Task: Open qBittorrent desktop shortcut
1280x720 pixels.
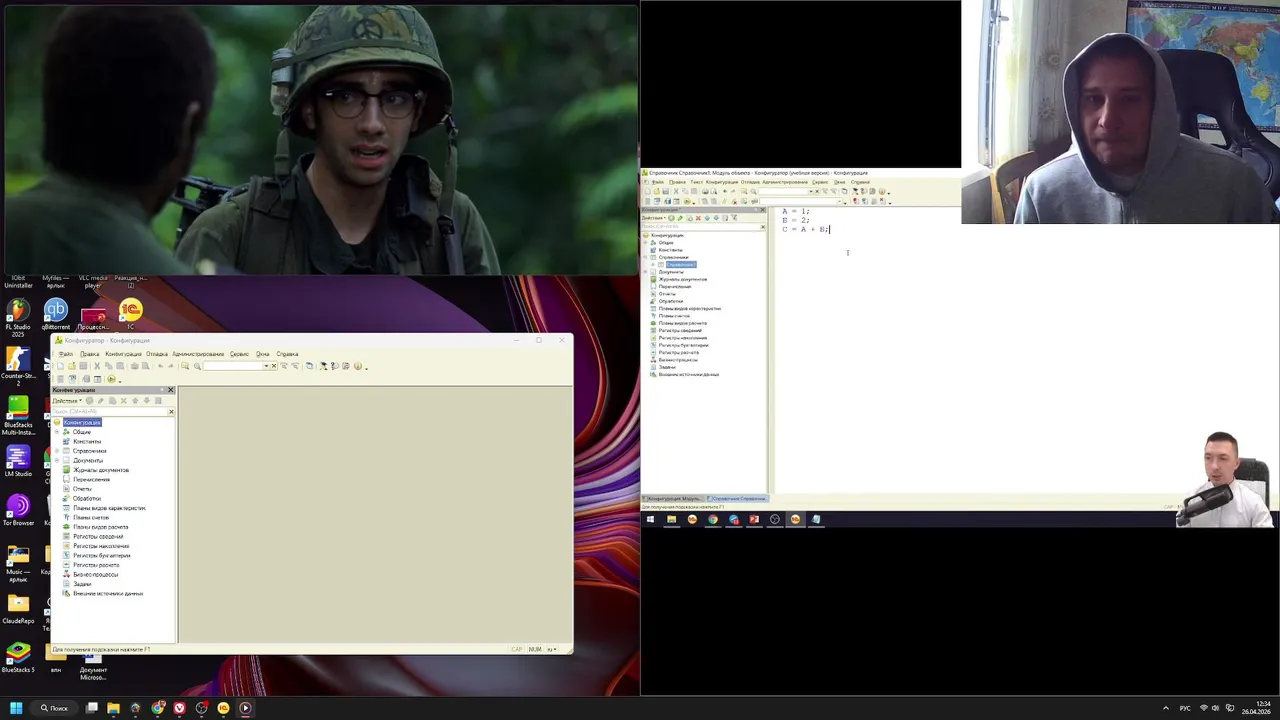Action: (56, 315)
